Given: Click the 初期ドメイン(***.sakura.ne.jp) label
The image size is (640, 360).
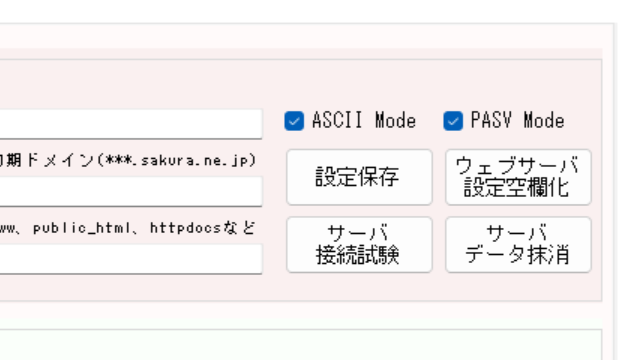Looking at the screenshot, I should (128, 160).
